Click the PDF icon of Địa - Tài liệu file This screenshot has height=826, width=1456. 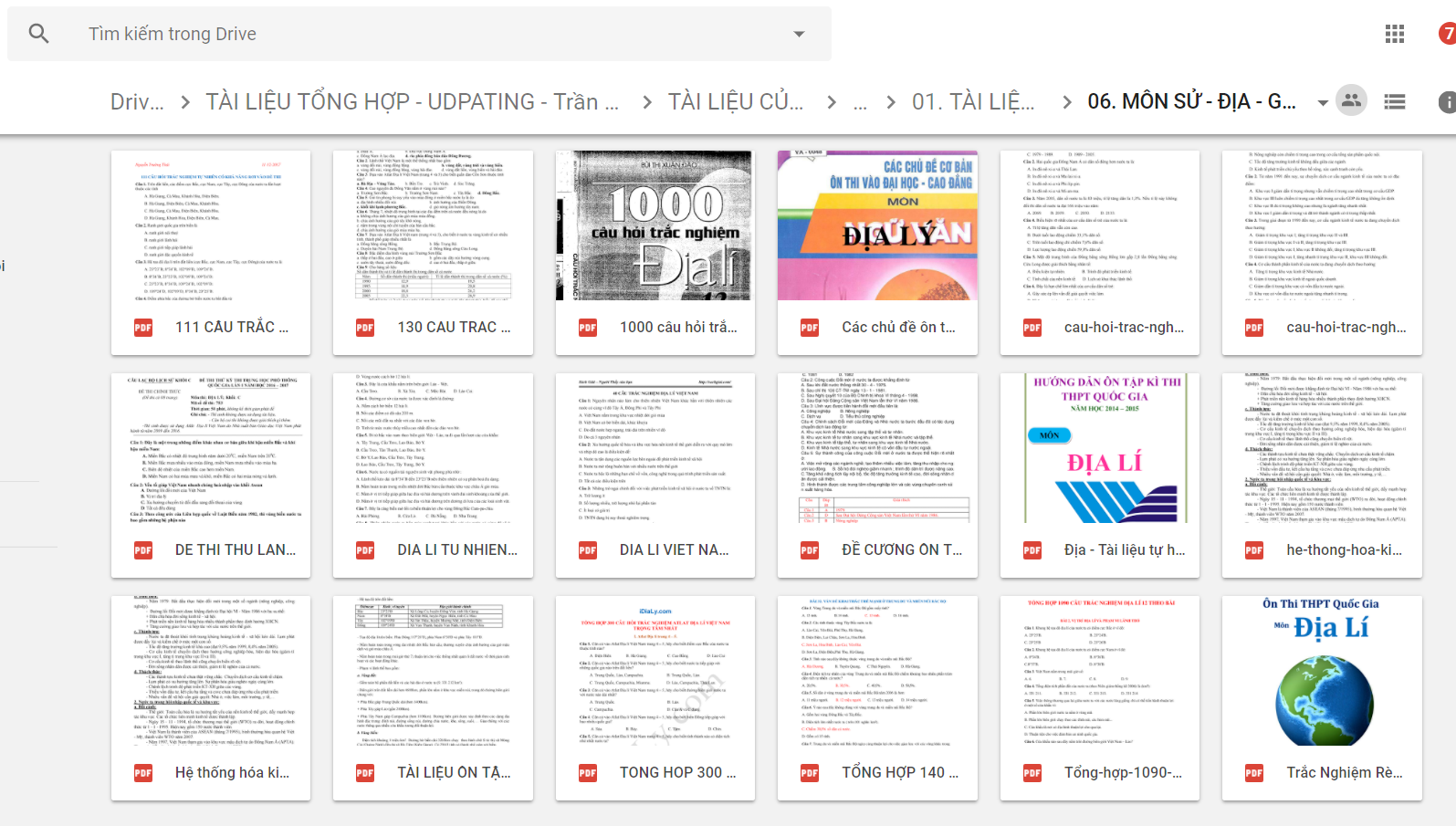click(x=1032, y=550)
